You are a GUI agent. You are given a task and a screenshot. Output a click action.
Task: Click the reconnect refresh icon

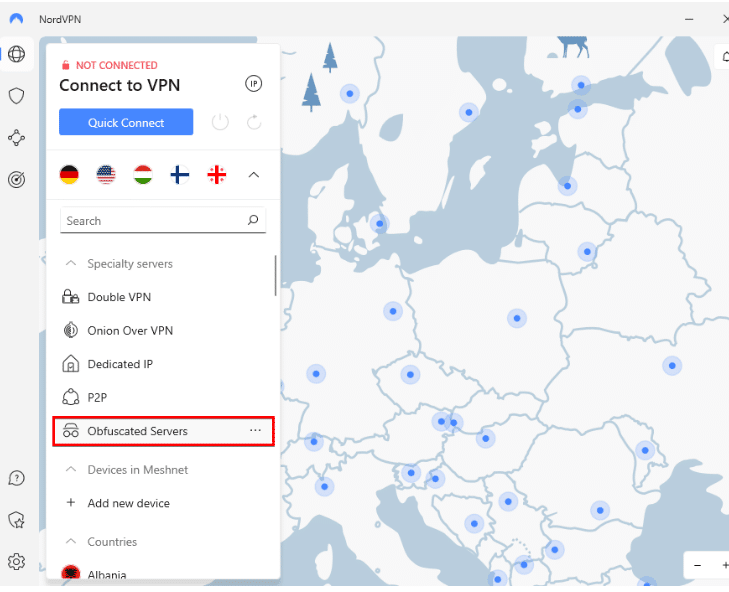(254, 122)
